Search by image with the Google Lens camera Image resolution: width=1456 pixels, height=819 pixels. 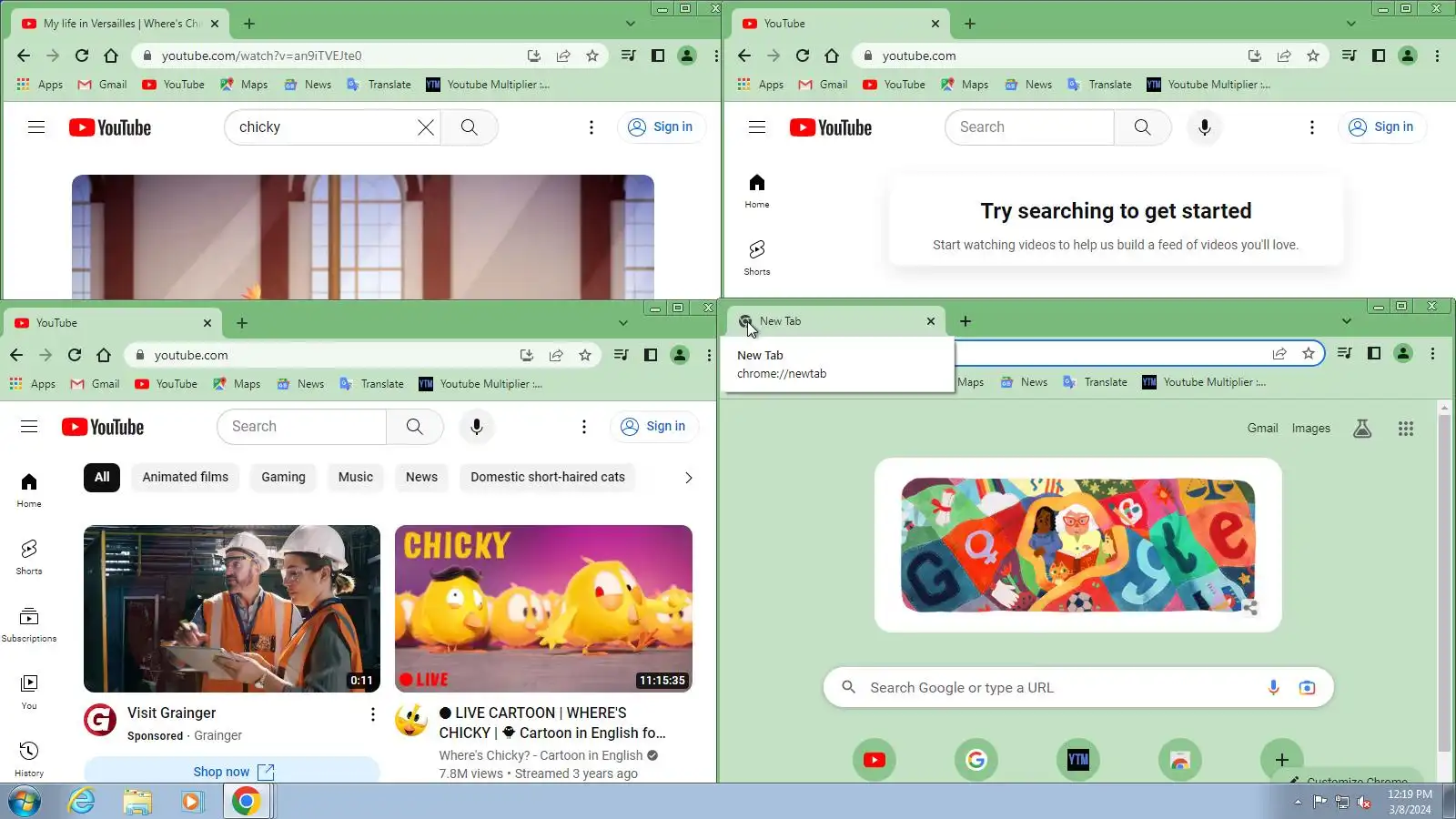pyautogui.click(x=1307, y=688)
